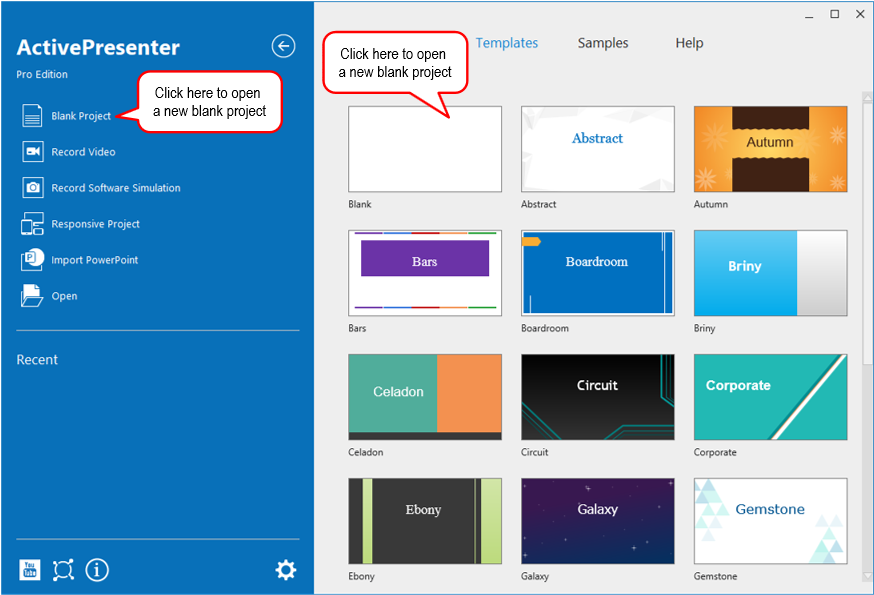874x595 pixels.
Task: Select the Circuit template thumbnail
Action: tap(598, 396)
